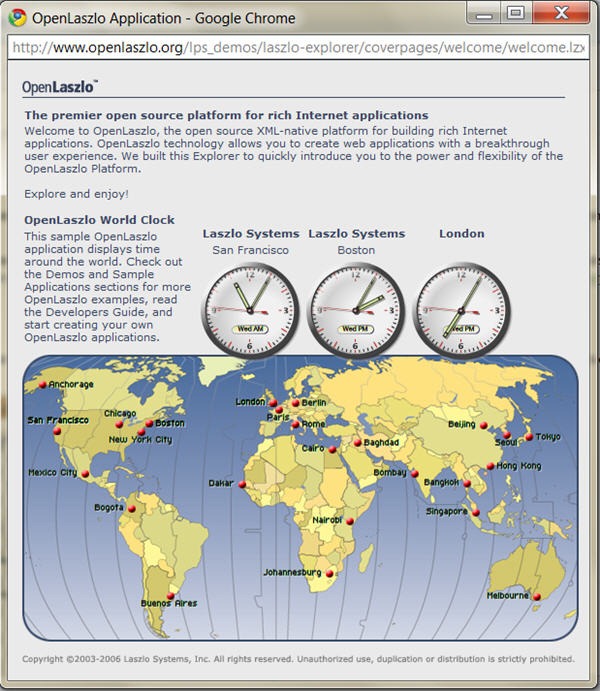Select the Berlin red marker dot
This screenshot has width=600, height=691.
pos(296,402)
